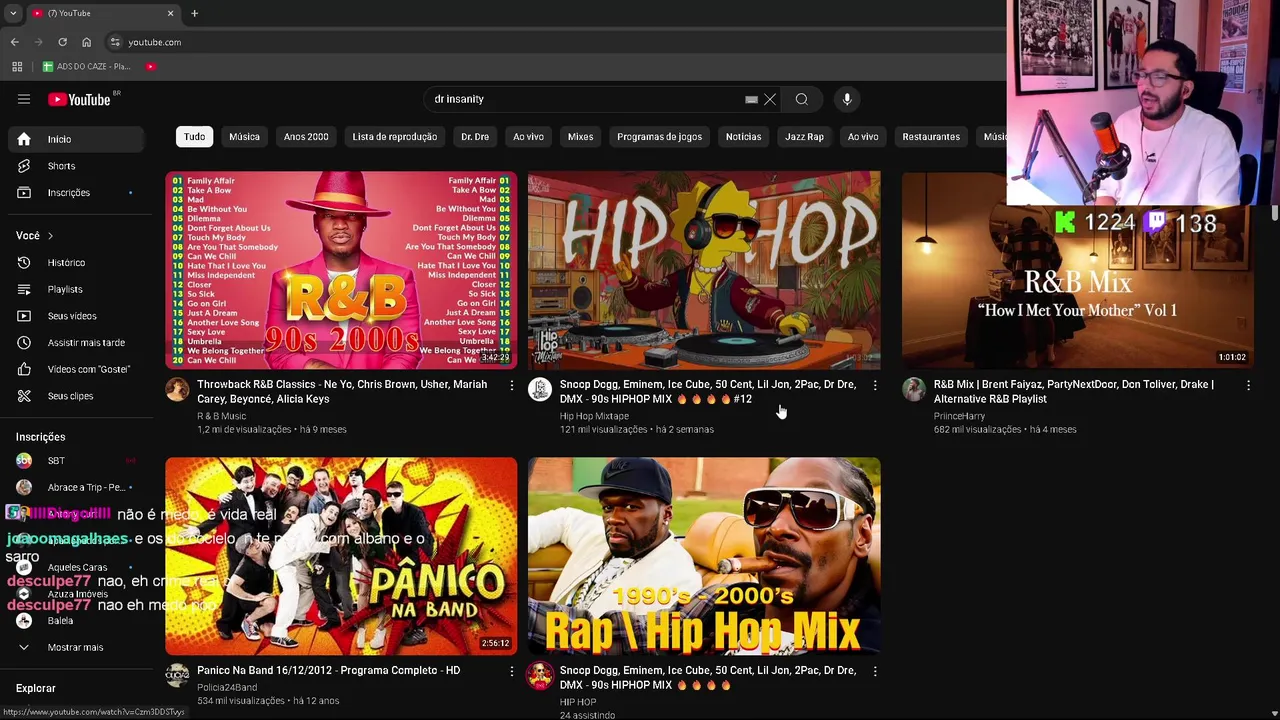Select the Dr. Dre filter chip

pyautogui.click(x=475, y=137)
